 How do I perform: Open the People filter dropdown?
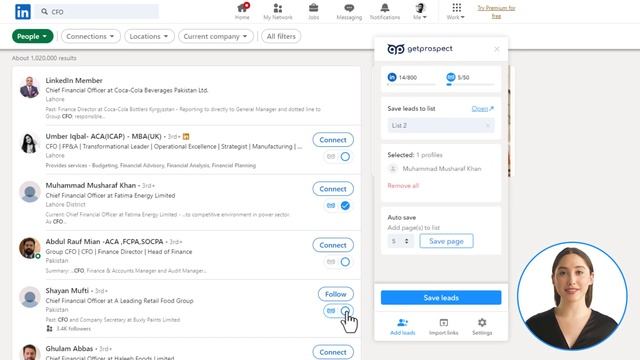tap(33, 36)
